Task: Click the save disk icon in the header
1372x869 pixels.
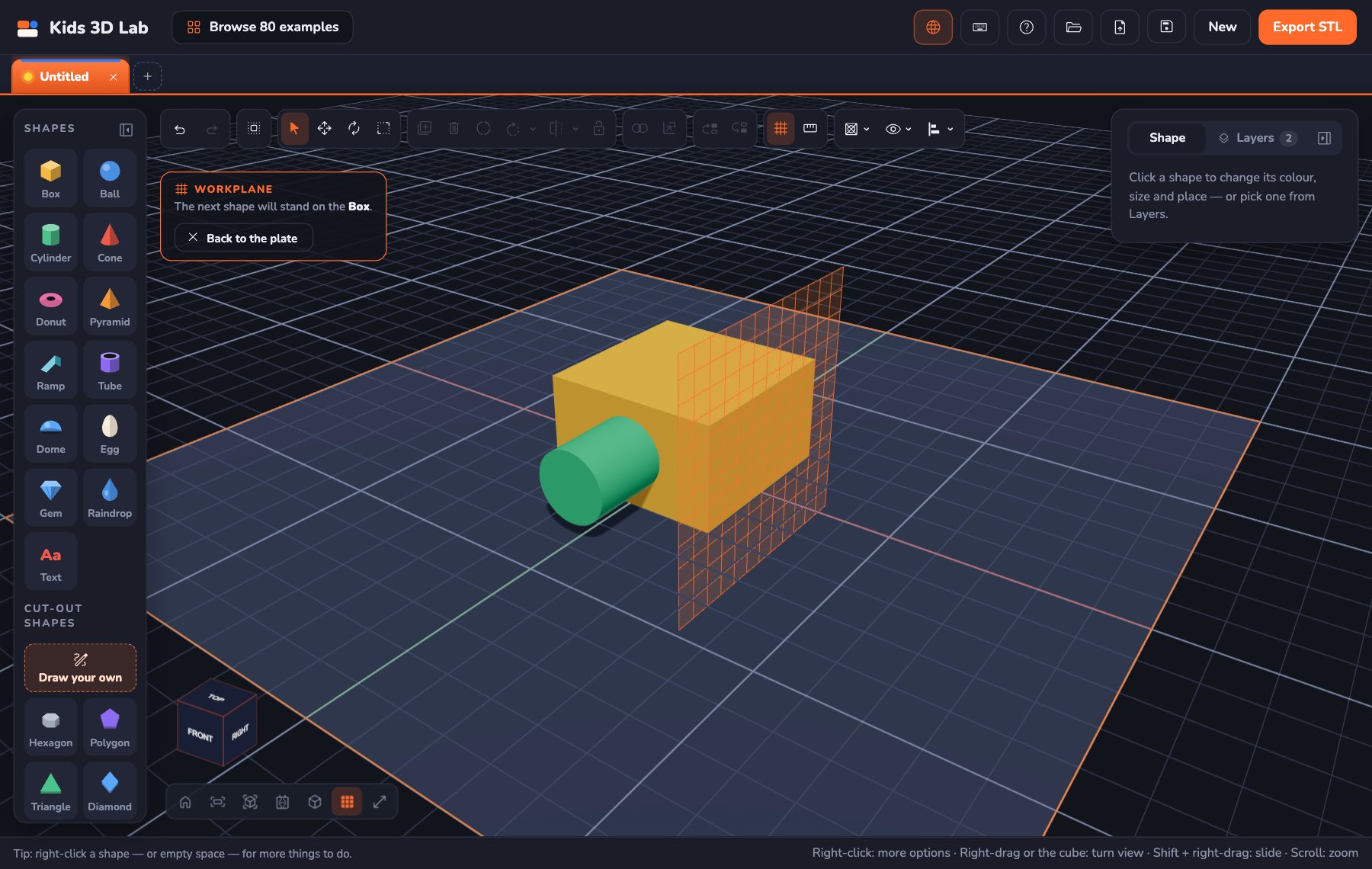Action: point(1166,27)
